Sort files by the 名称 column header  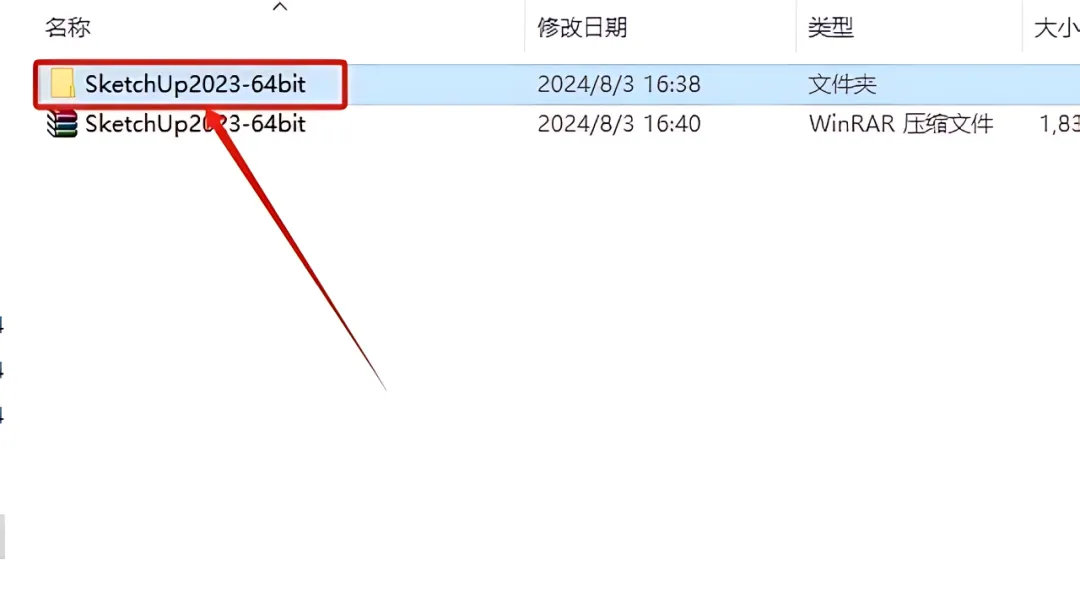(68, 28)
